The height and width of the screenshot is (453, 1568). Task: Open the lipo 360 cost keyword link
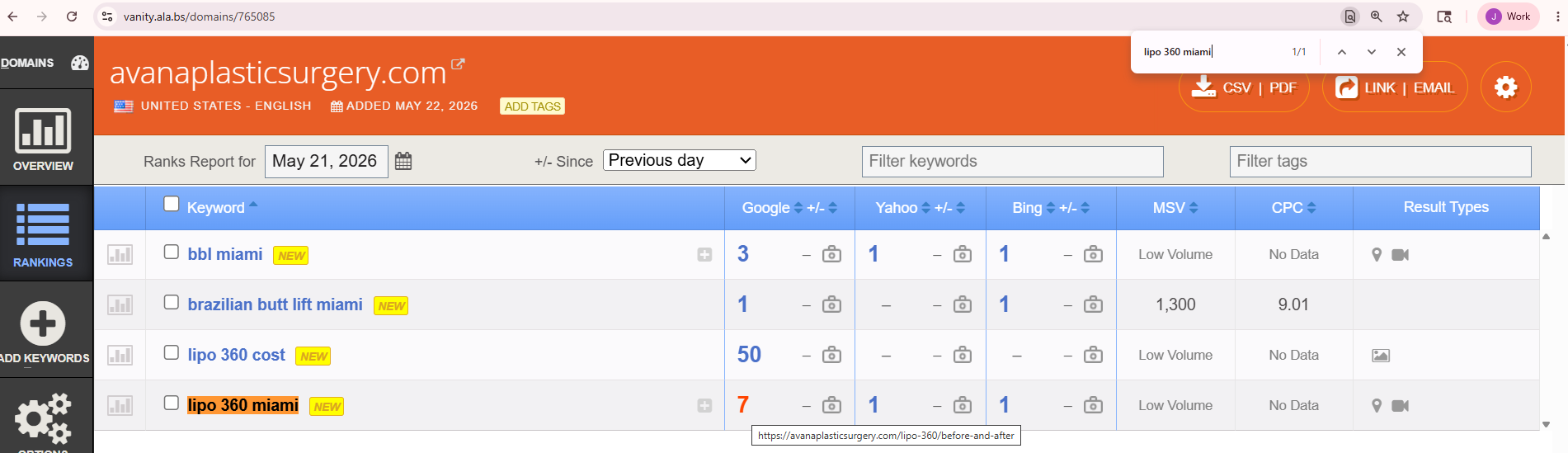click(236, 355)
